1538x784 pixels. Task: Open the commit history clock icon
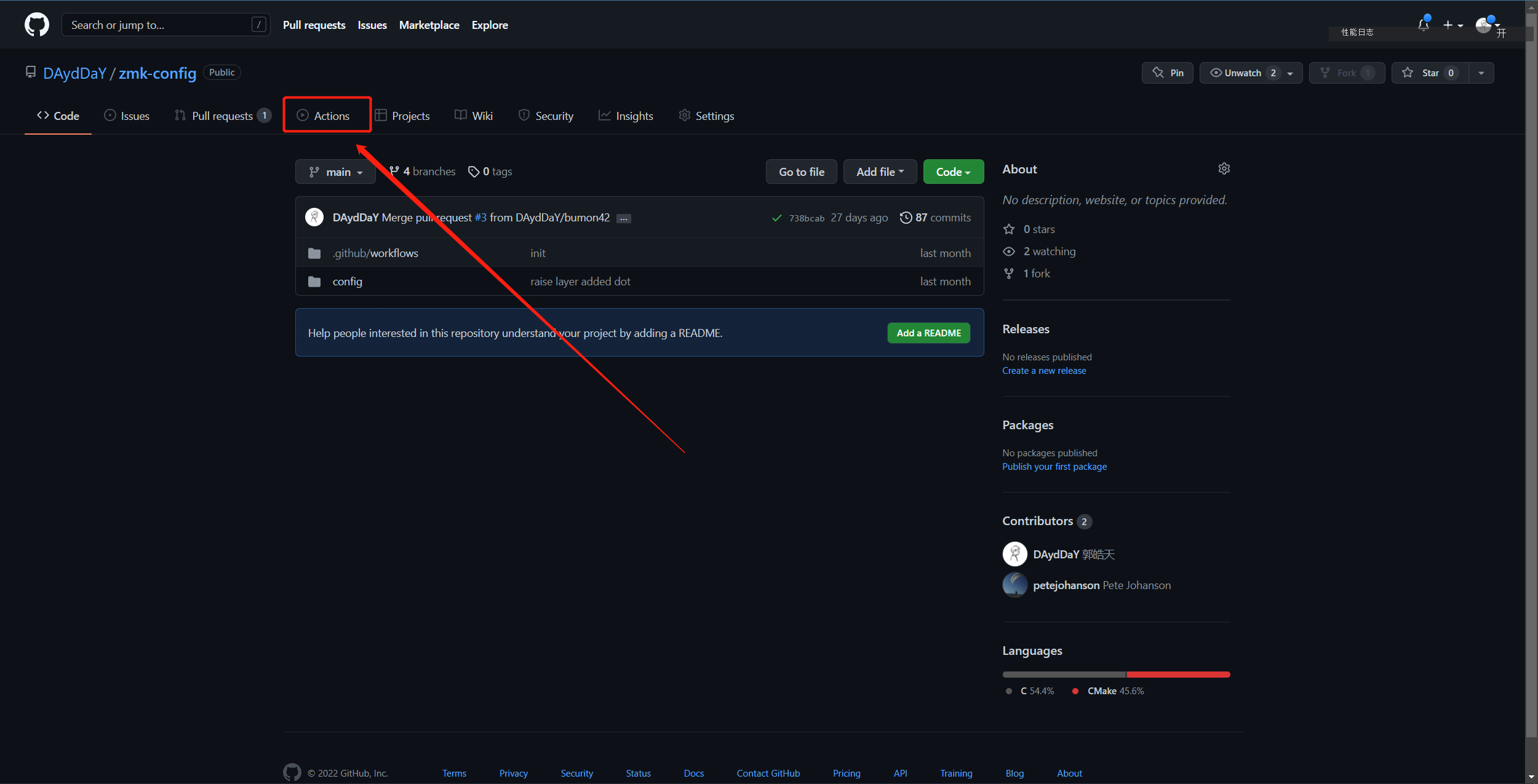pyautogui.click(x=906, y=218)
